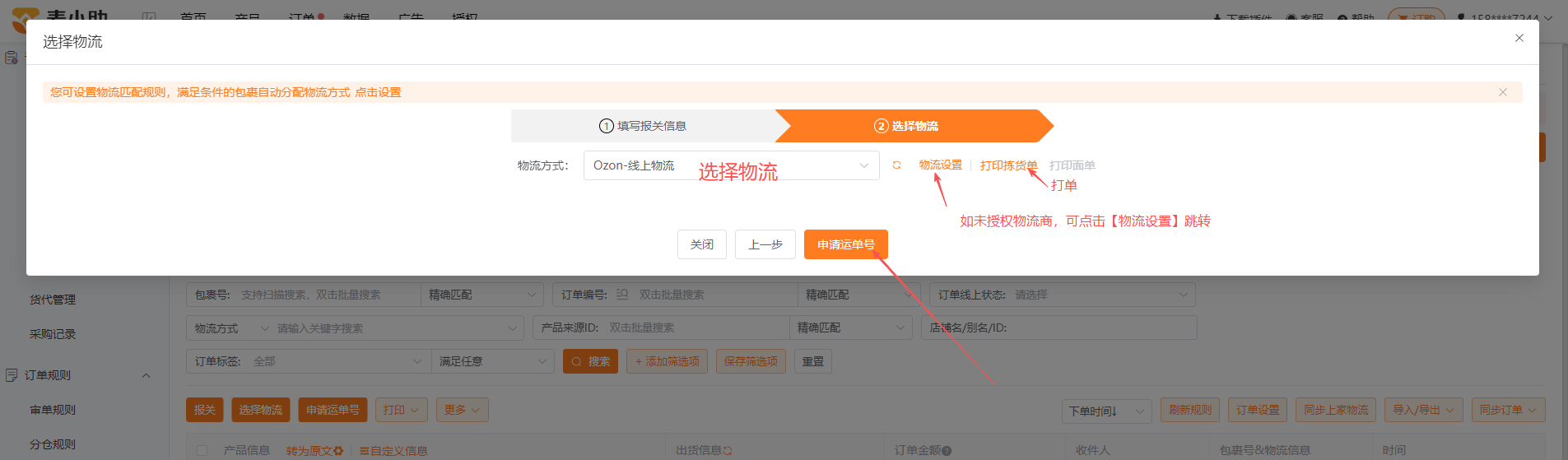1568x460 pixels.
Task: Open the 打印 dropdown button
Action: click(x=401, y=410)
